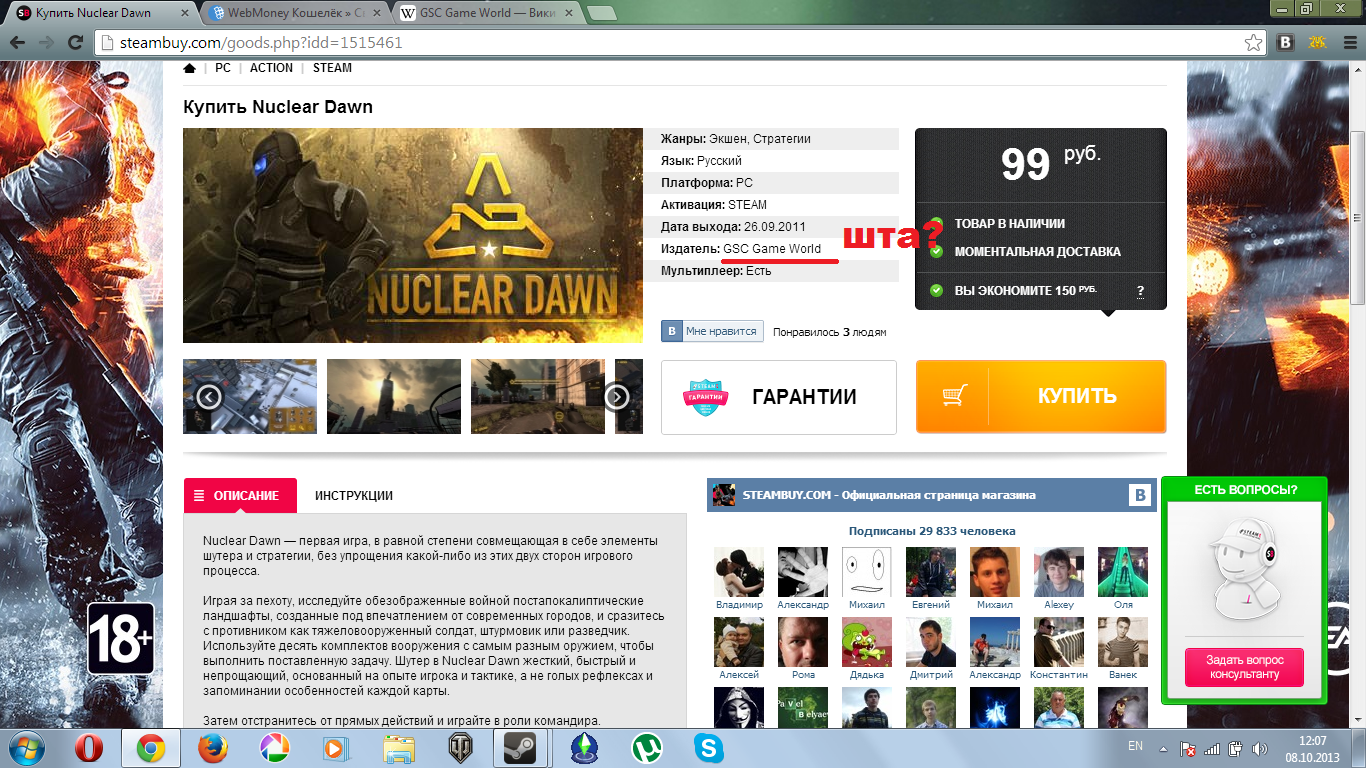This screenshot has height=768, width=1366.
Task: Open Оля's avatar in the VK widget
Action: (x=1123, y=572)
